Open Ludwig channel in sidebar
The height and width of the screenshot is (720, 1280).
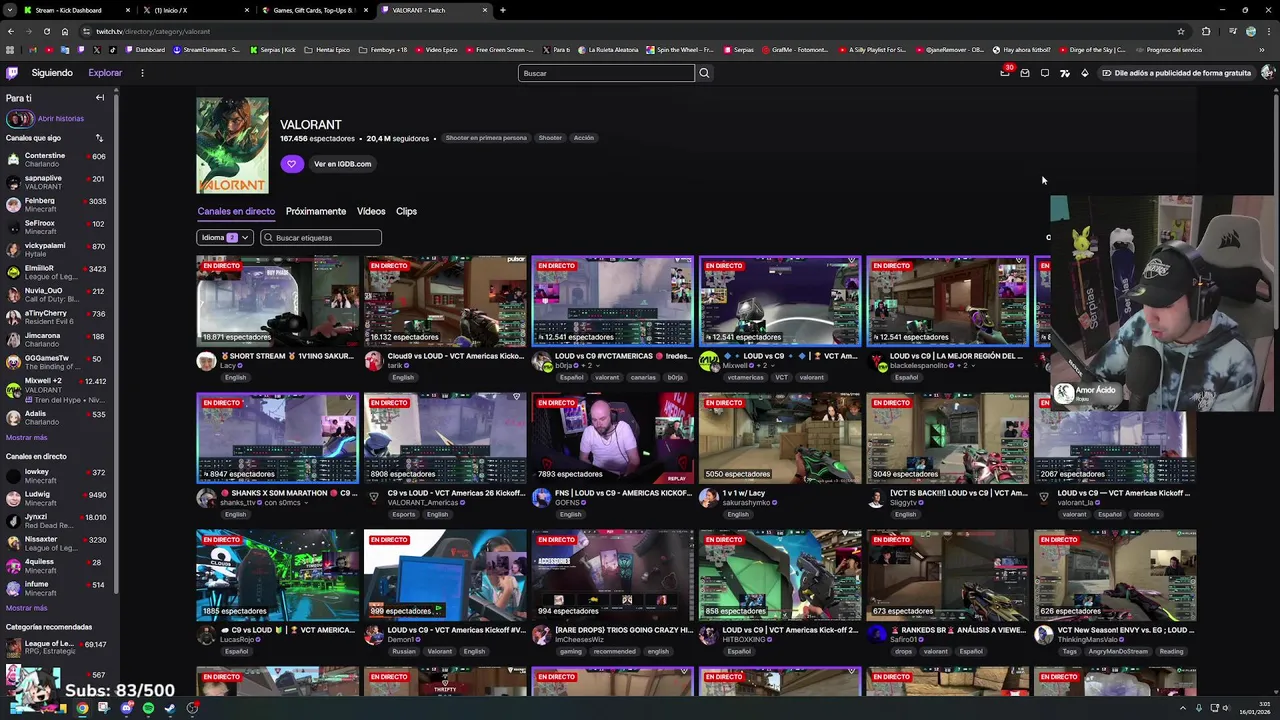point(56,498)
